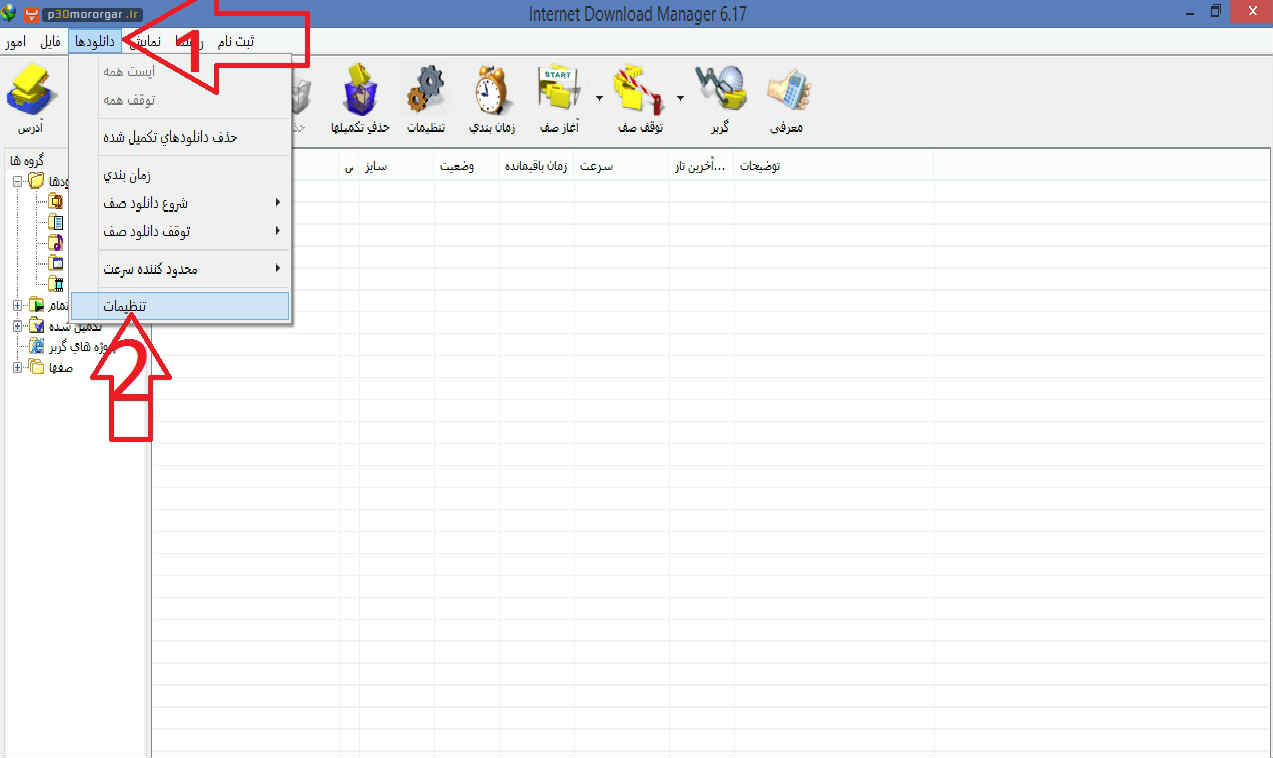Click the صفها label in the tree
The image size is (1273, 758).
click(x=61, y=367)
